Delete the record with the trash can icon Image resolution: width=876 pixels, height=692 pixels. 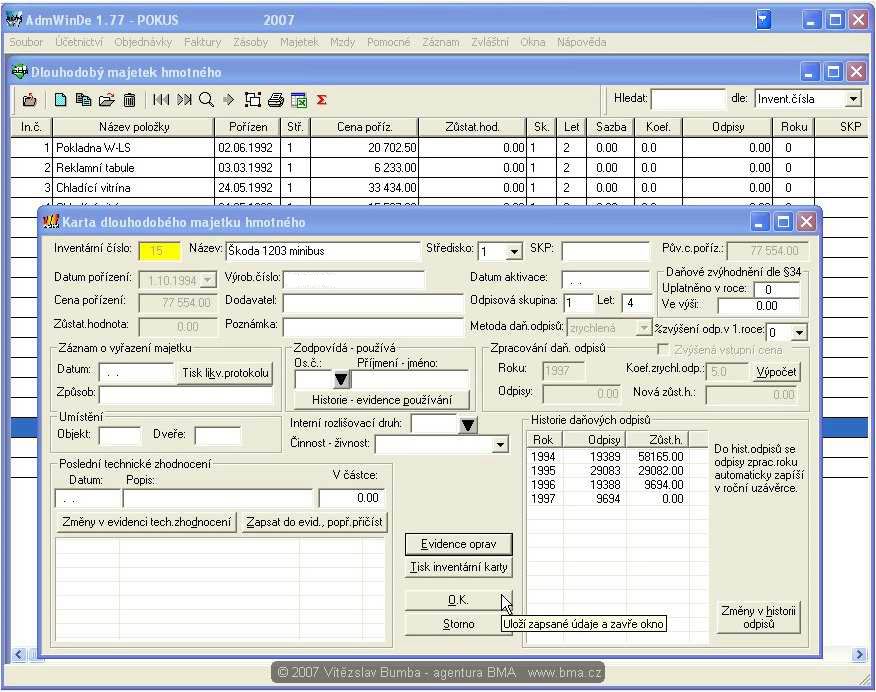[129, 100]
